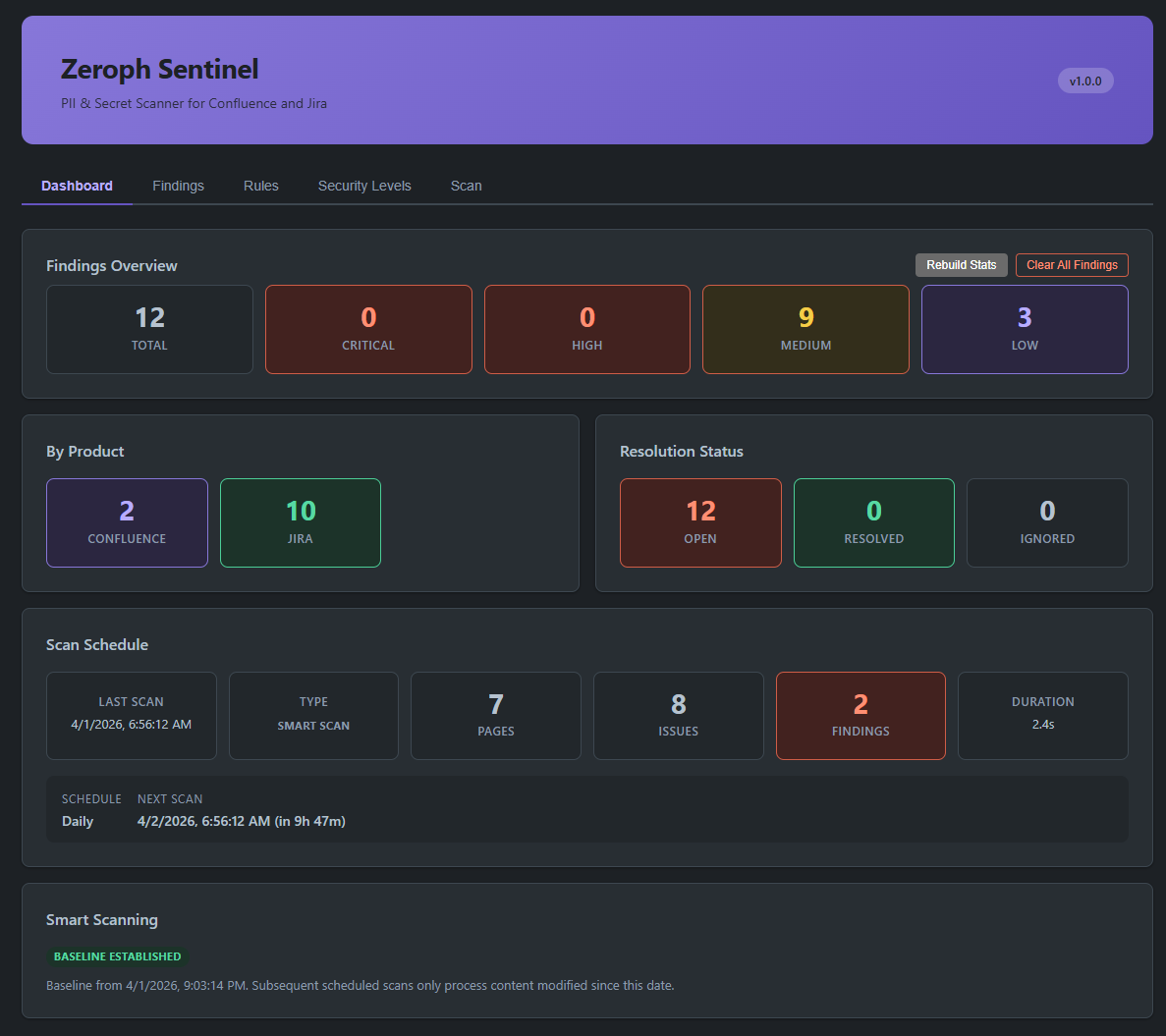
Task: Click the Clear All Findings button
Action: (x=1072, y=265)
